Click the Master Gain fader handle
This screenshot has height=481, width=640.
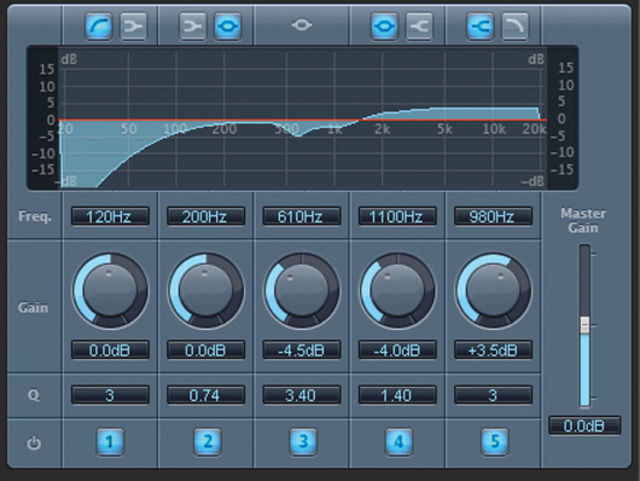585,325
